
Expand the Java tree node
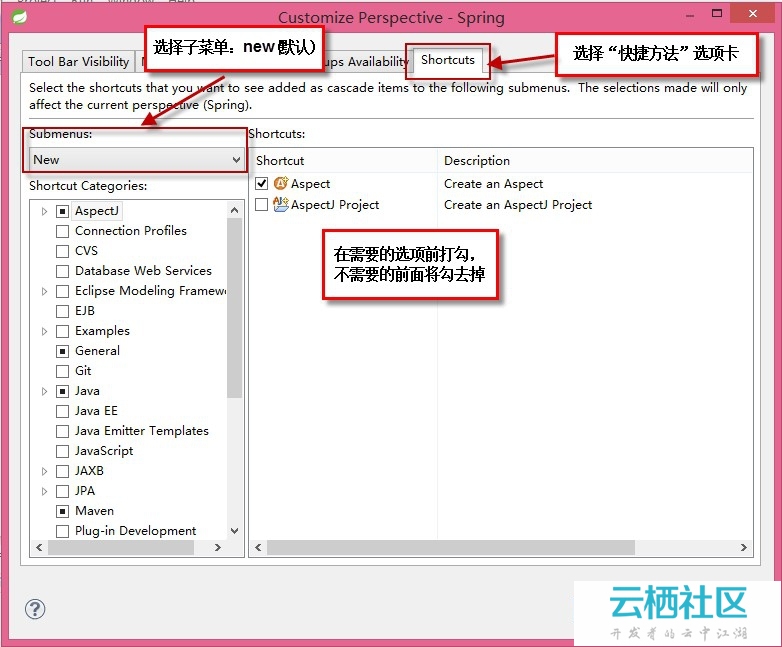(x=44, y=392)
